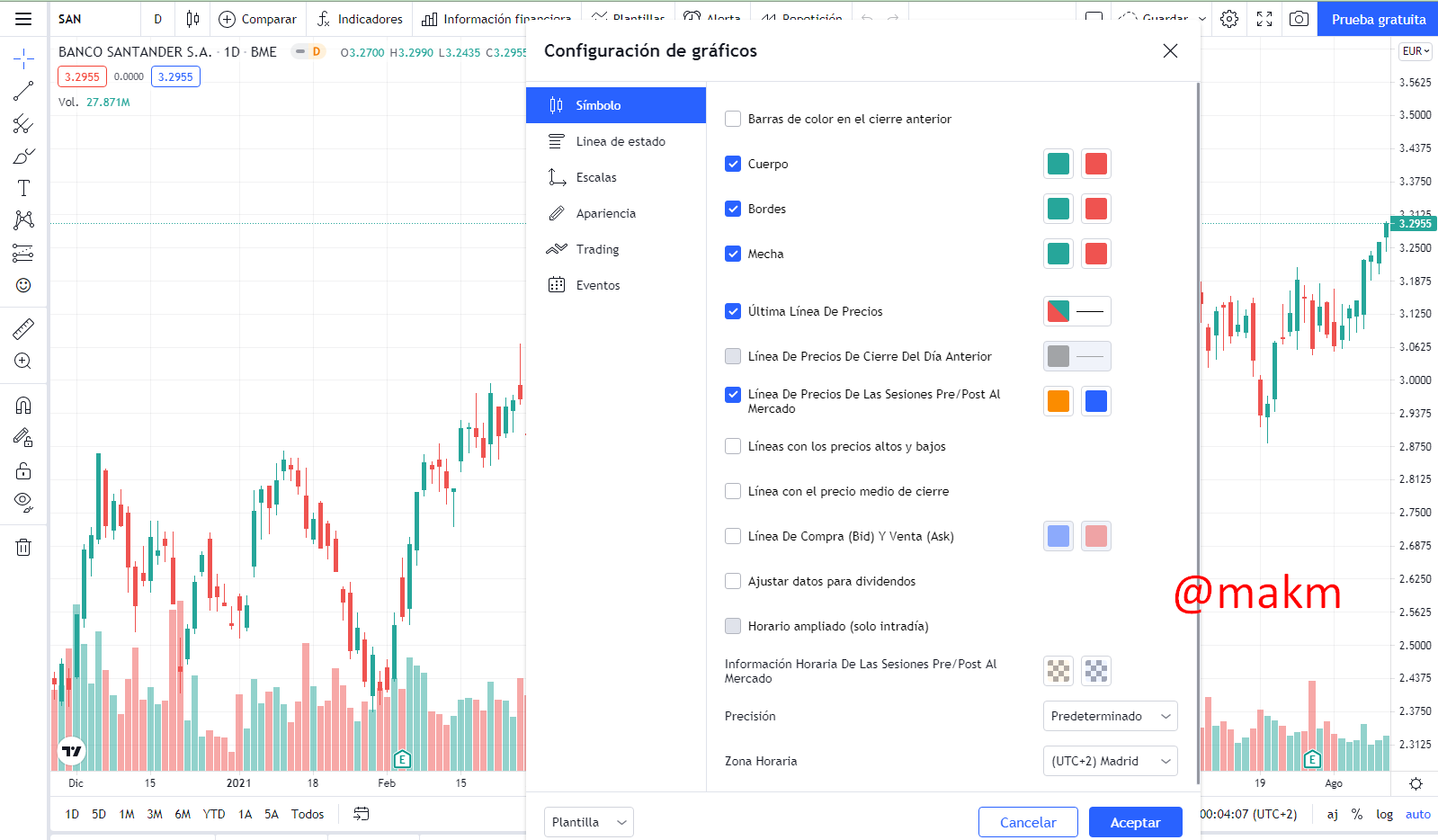The height and width of the screenshot is (840, 1438).
Task: Open the pitchfork tools group
Action: click(23, 124)
